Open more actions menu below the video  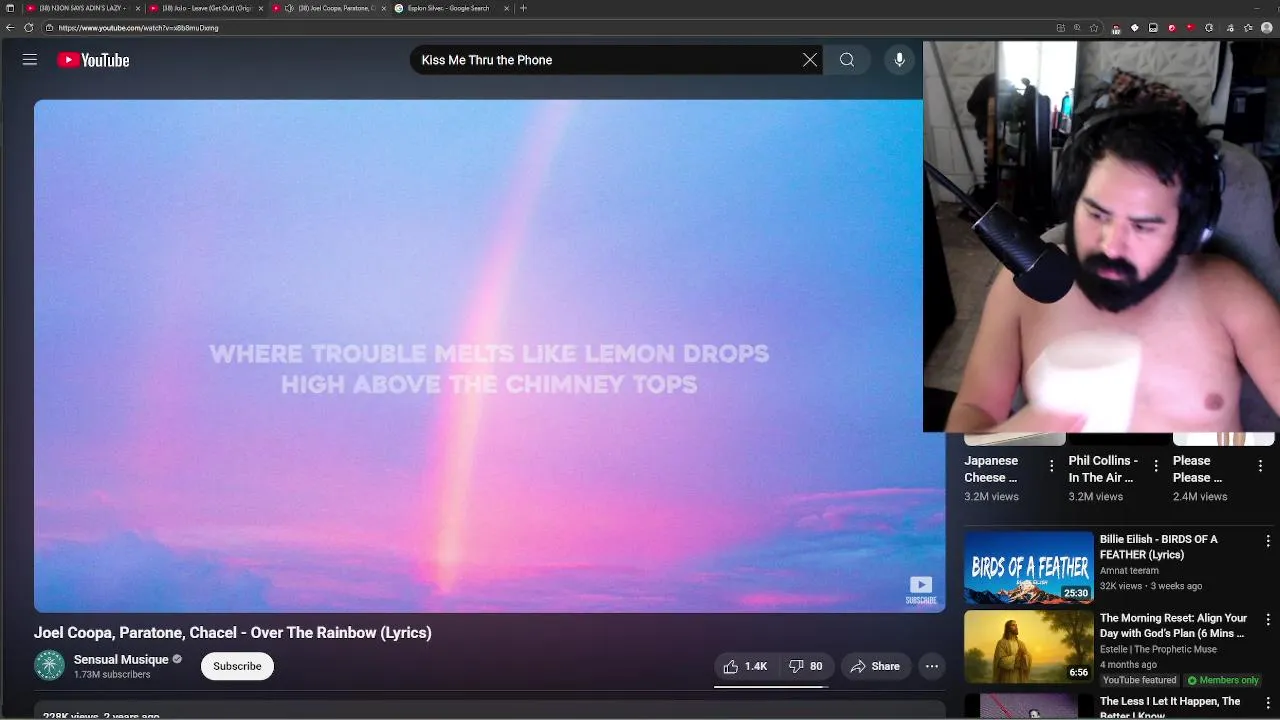(932, 666)
